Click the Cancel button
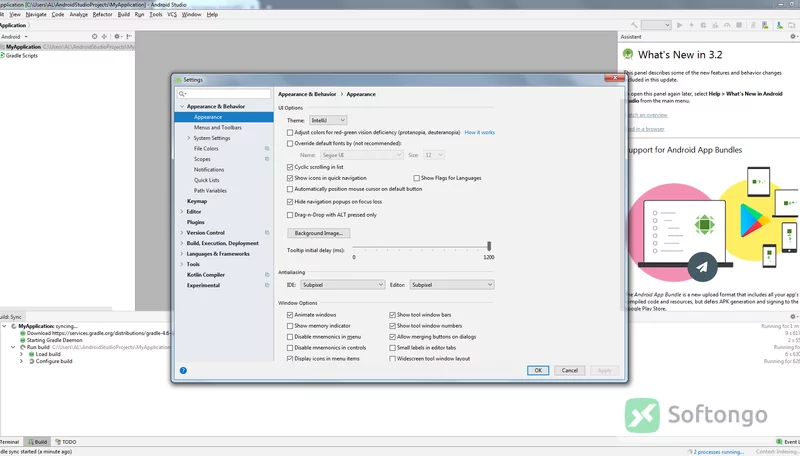This screenshot has height=456, width=800. pyautogui.click(x=569, y=370)
